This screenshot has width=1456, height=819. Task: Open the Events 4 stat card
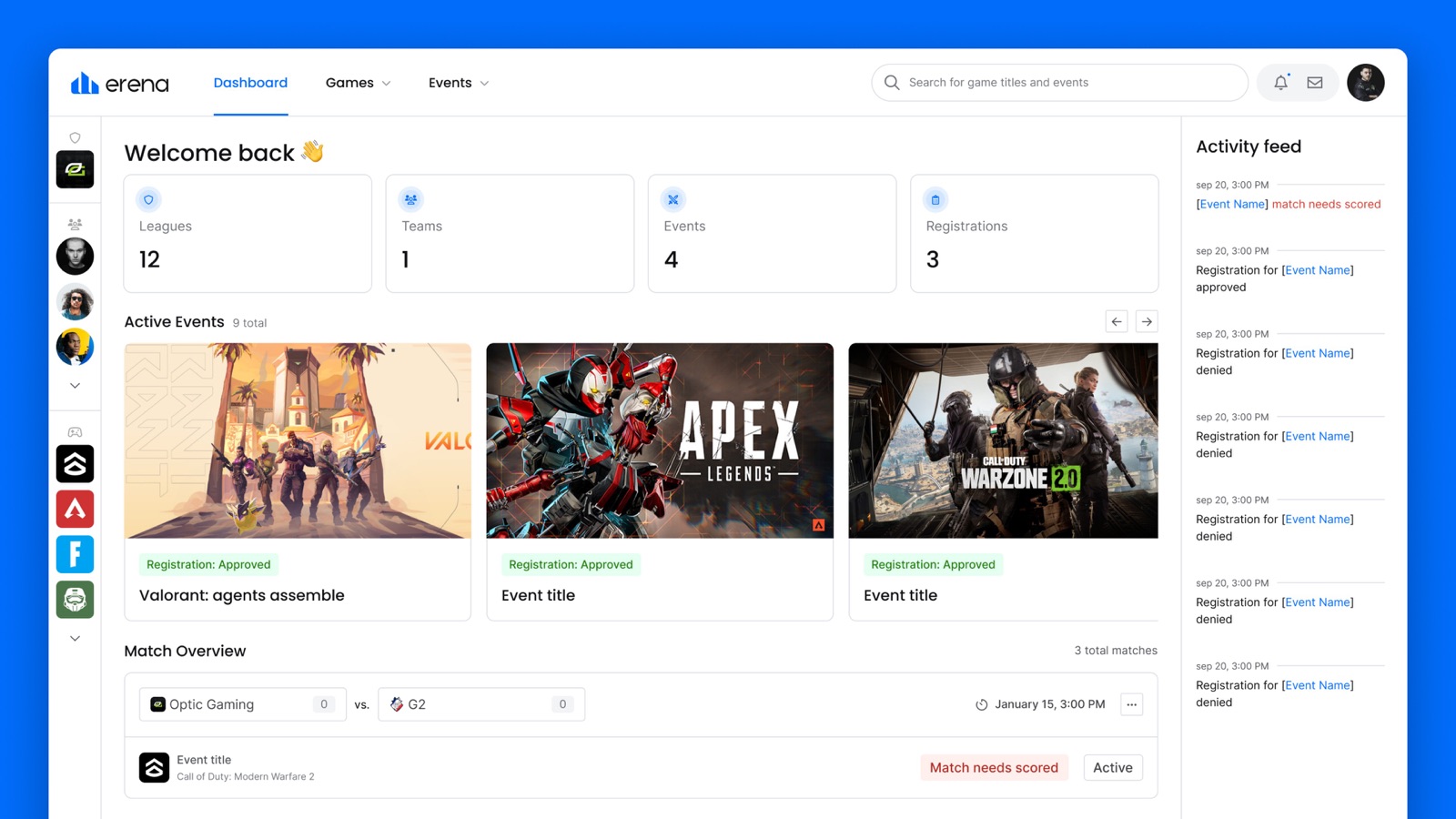pyautogui.click(x=772, y=234)
